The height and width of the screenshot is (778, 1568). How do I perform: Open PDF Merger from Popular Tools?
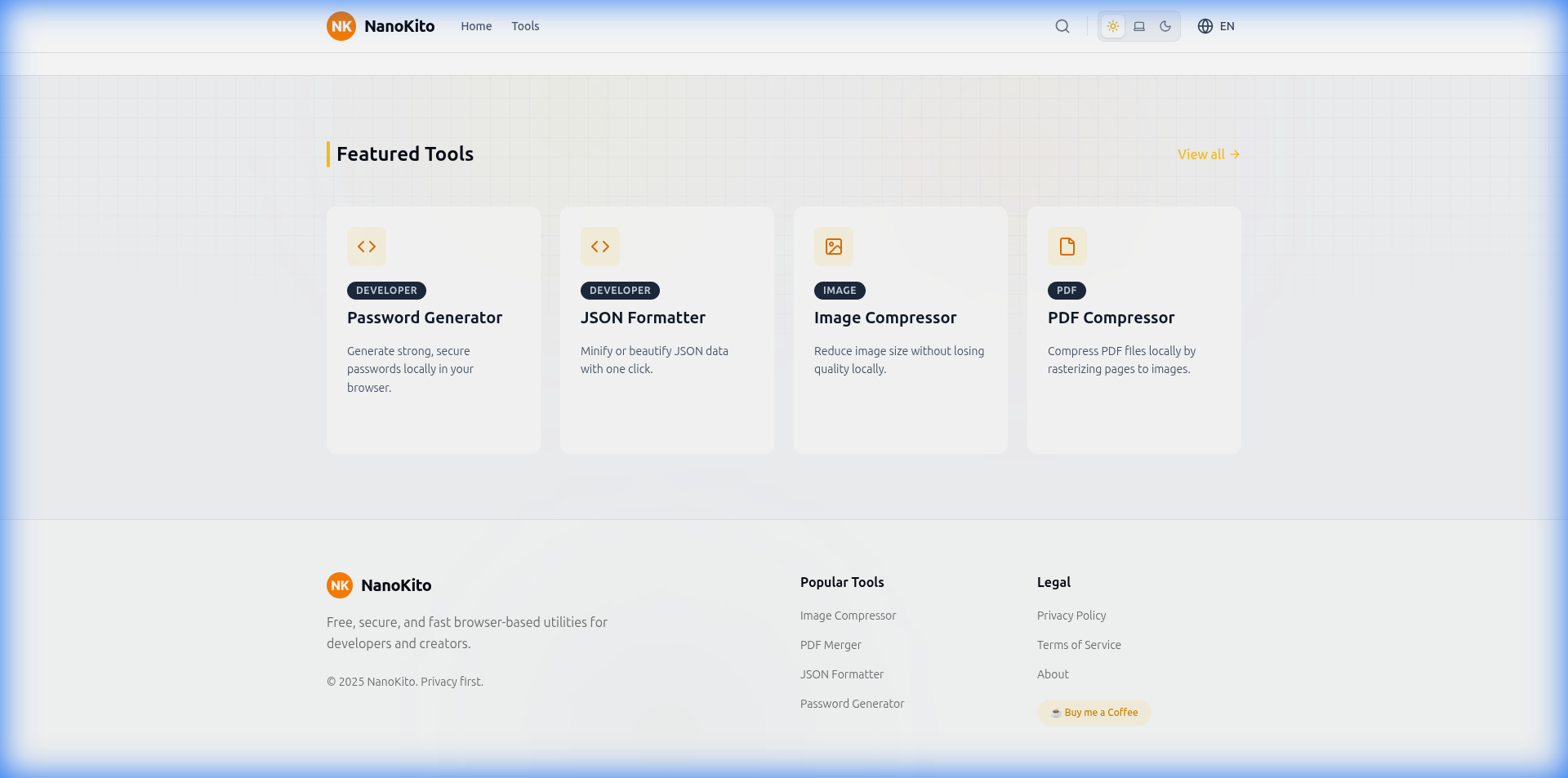pyautogui.click(x=831, y=645)
